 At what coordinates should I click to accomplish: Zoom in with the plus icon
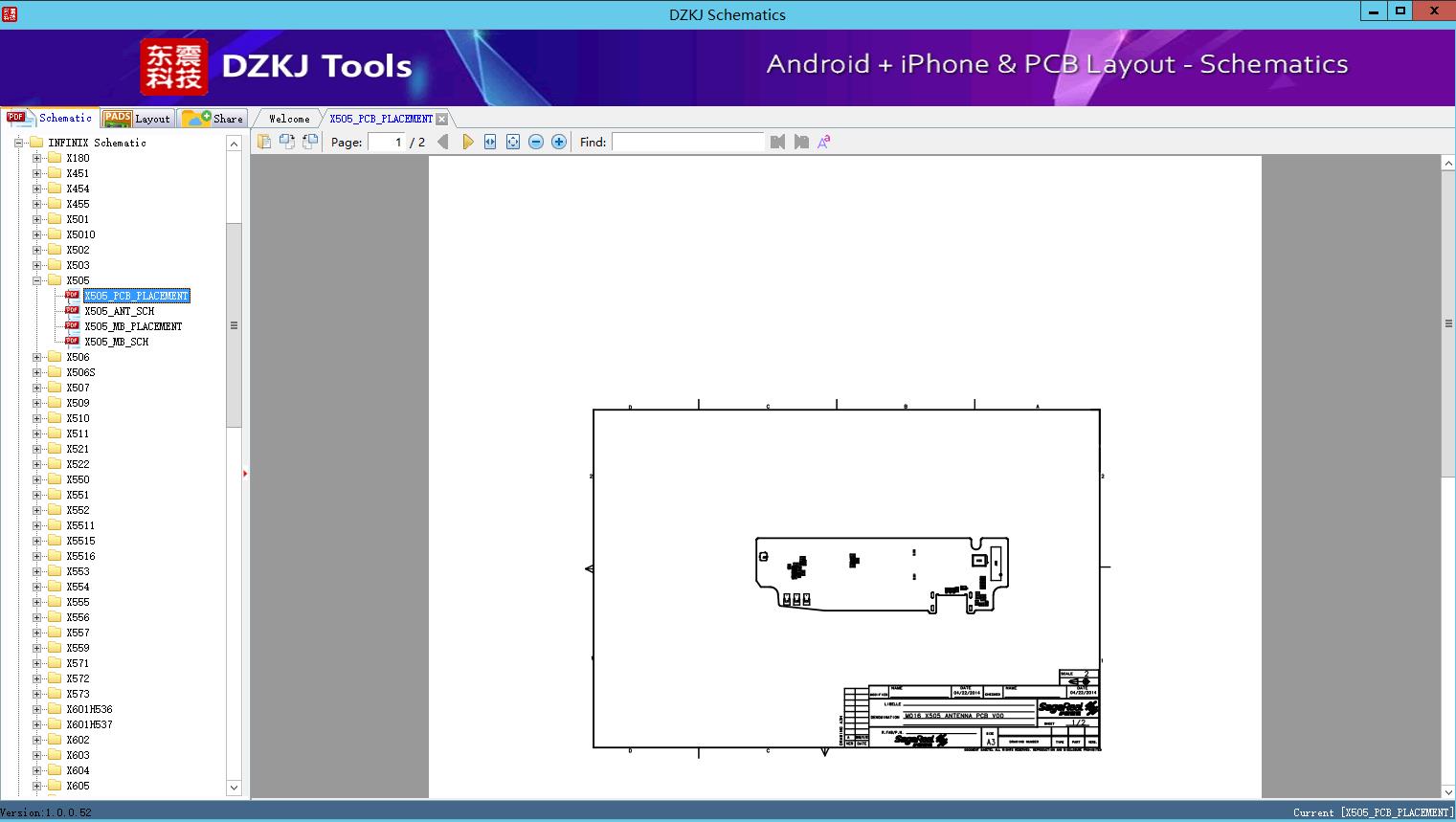[x=559, y=142]
